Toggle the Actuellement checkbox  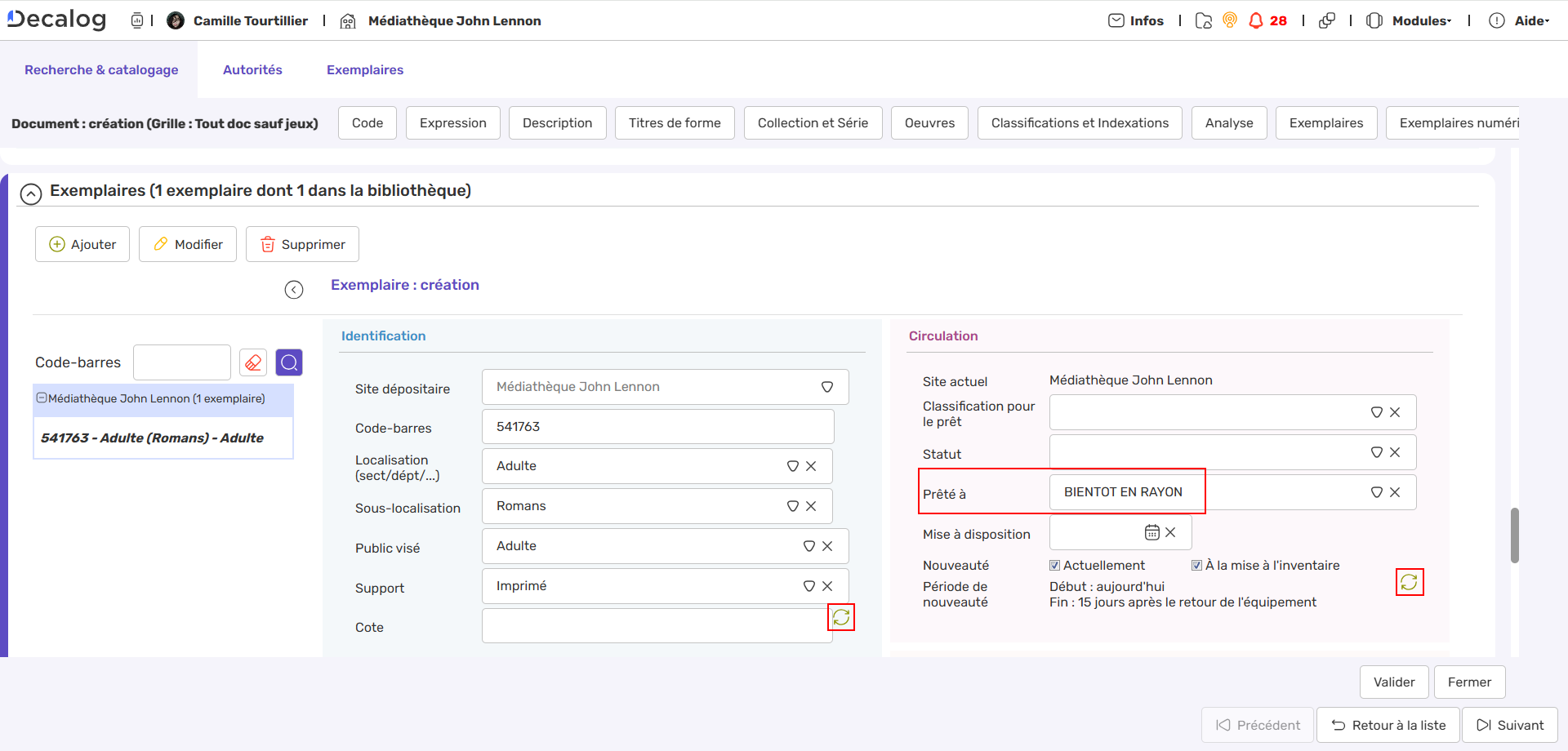coord(1054,566)
